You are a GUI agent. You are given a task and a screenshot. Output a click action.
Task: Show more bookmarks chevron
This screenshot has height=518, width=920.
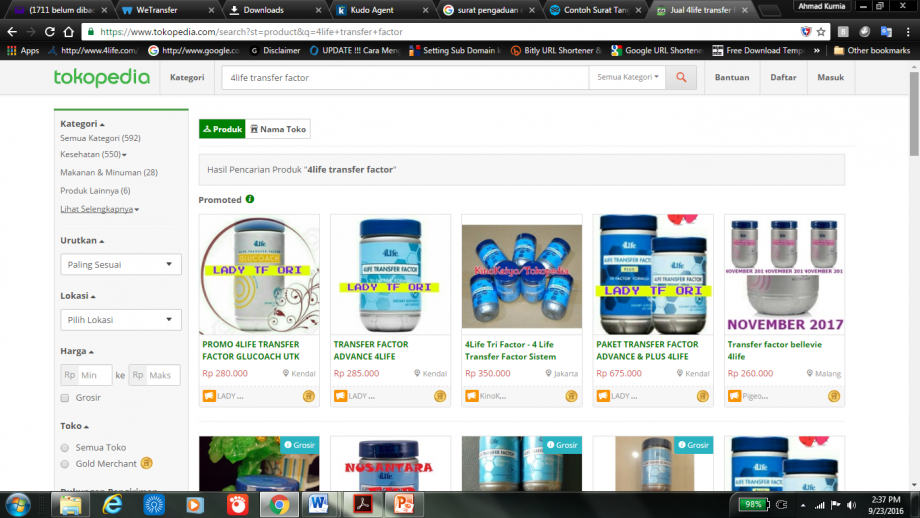817,50
